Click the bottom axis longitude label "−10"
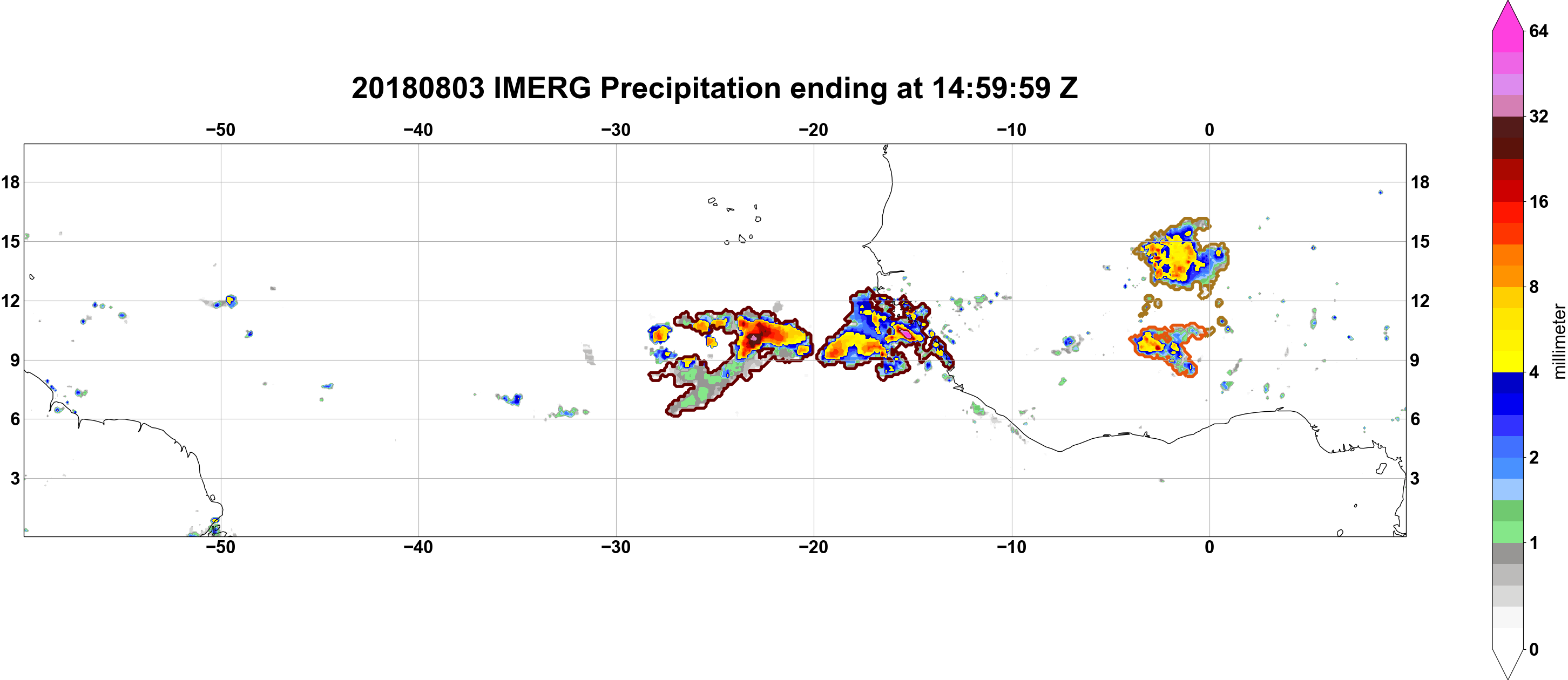 pos(1012,547)
